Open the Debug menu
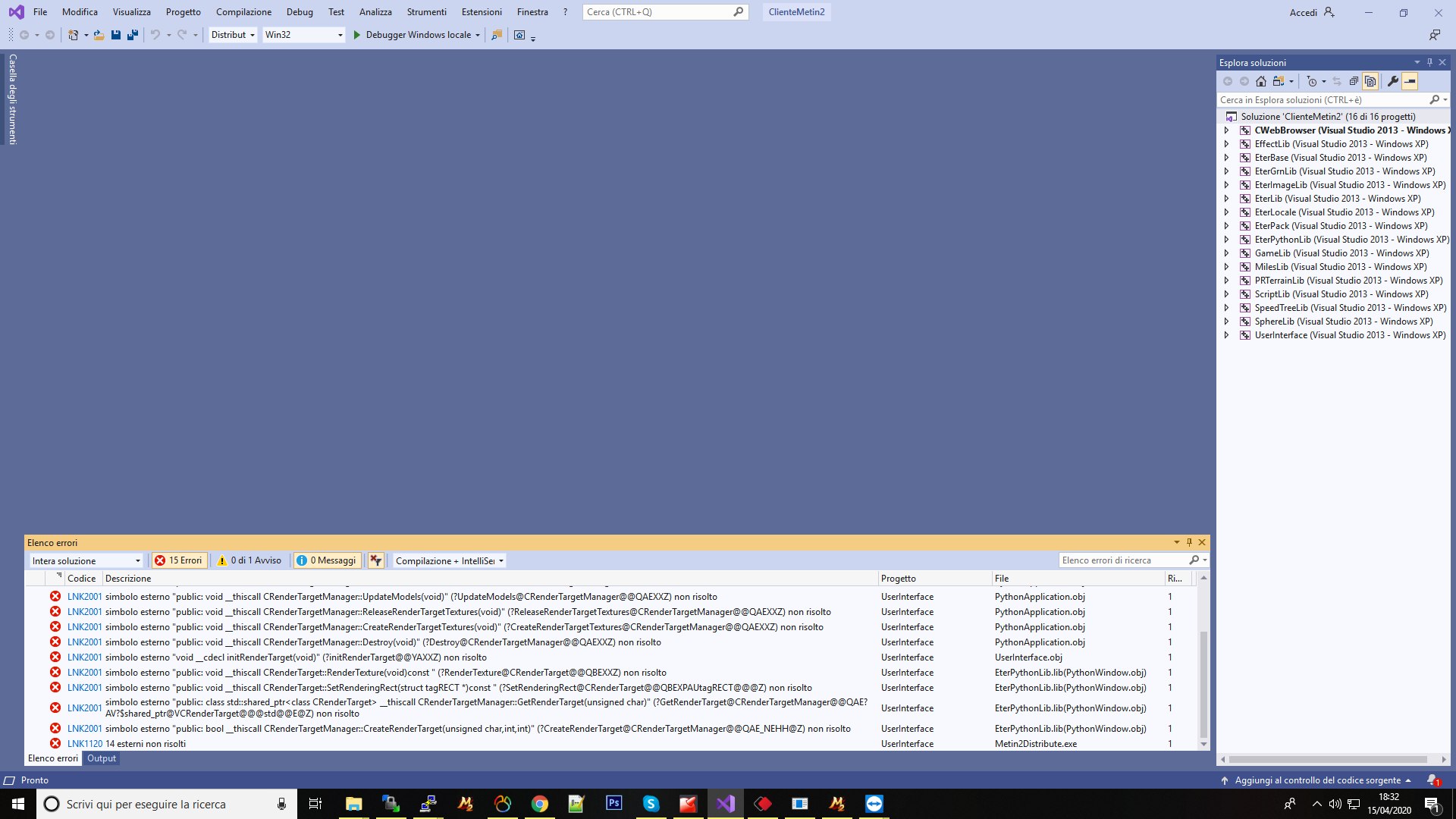The image size is (1456, 819). click(x=300, y=11)
